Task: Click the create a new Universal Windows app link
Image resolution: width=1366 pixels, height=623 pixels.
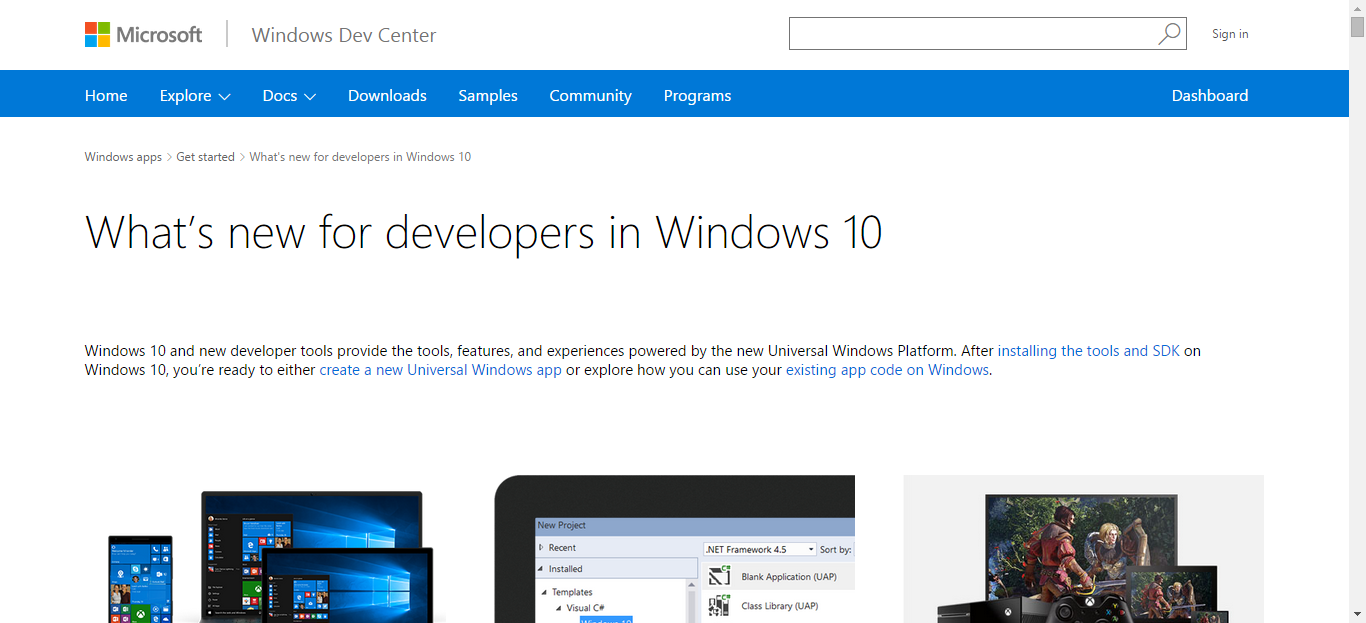Action: 440,369
